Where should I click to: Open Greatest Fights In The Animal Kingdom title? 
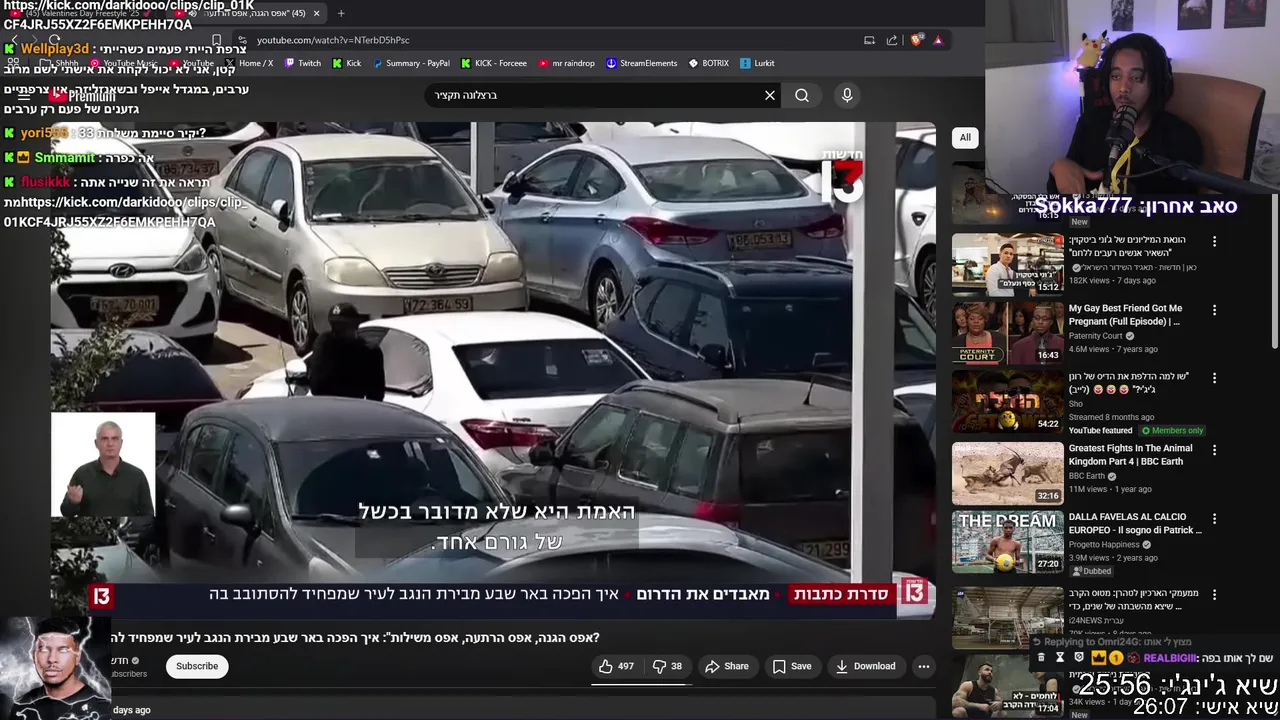(1130, 455)
